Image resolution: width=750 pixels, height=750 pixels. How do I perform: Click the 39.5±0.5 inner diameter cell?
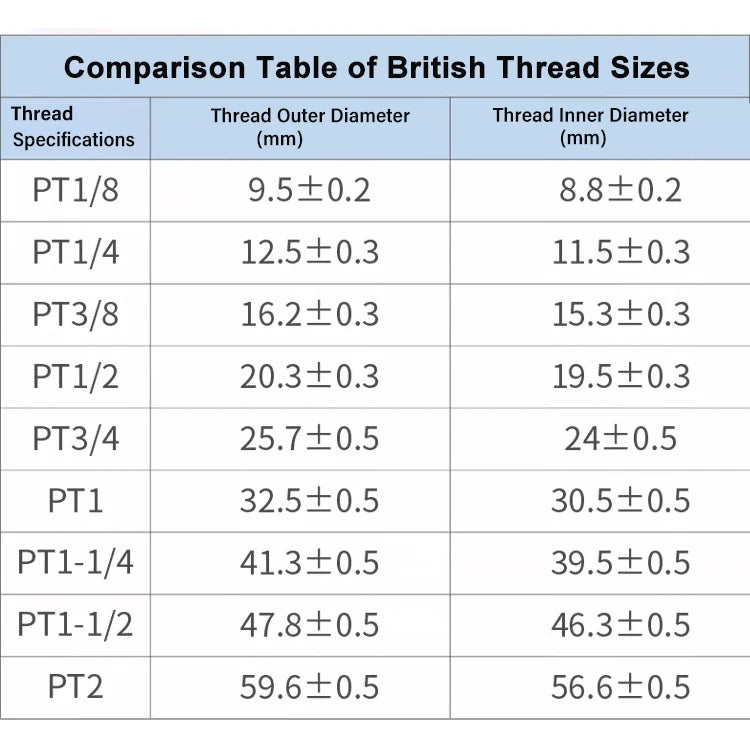click(x=620, y=562)
